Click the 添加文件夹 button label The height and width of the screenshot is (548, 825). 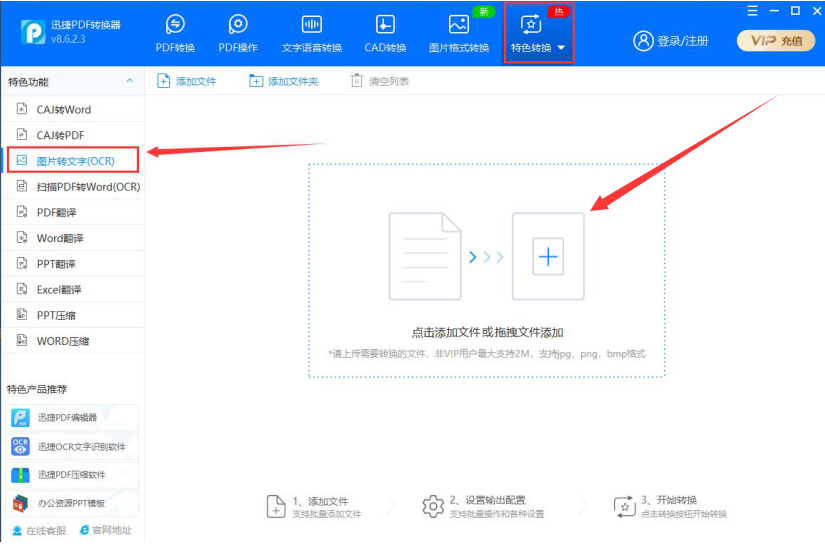293,82
